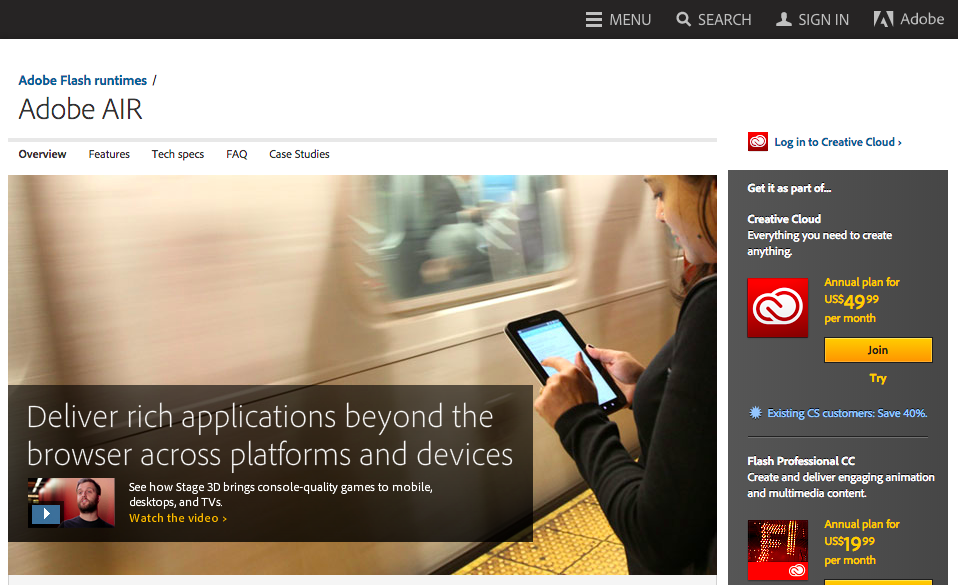Open Existing CS customers: Save 40% link
Image resolution: width=958 pixels, height=585 pixels.
pos(847,413)
